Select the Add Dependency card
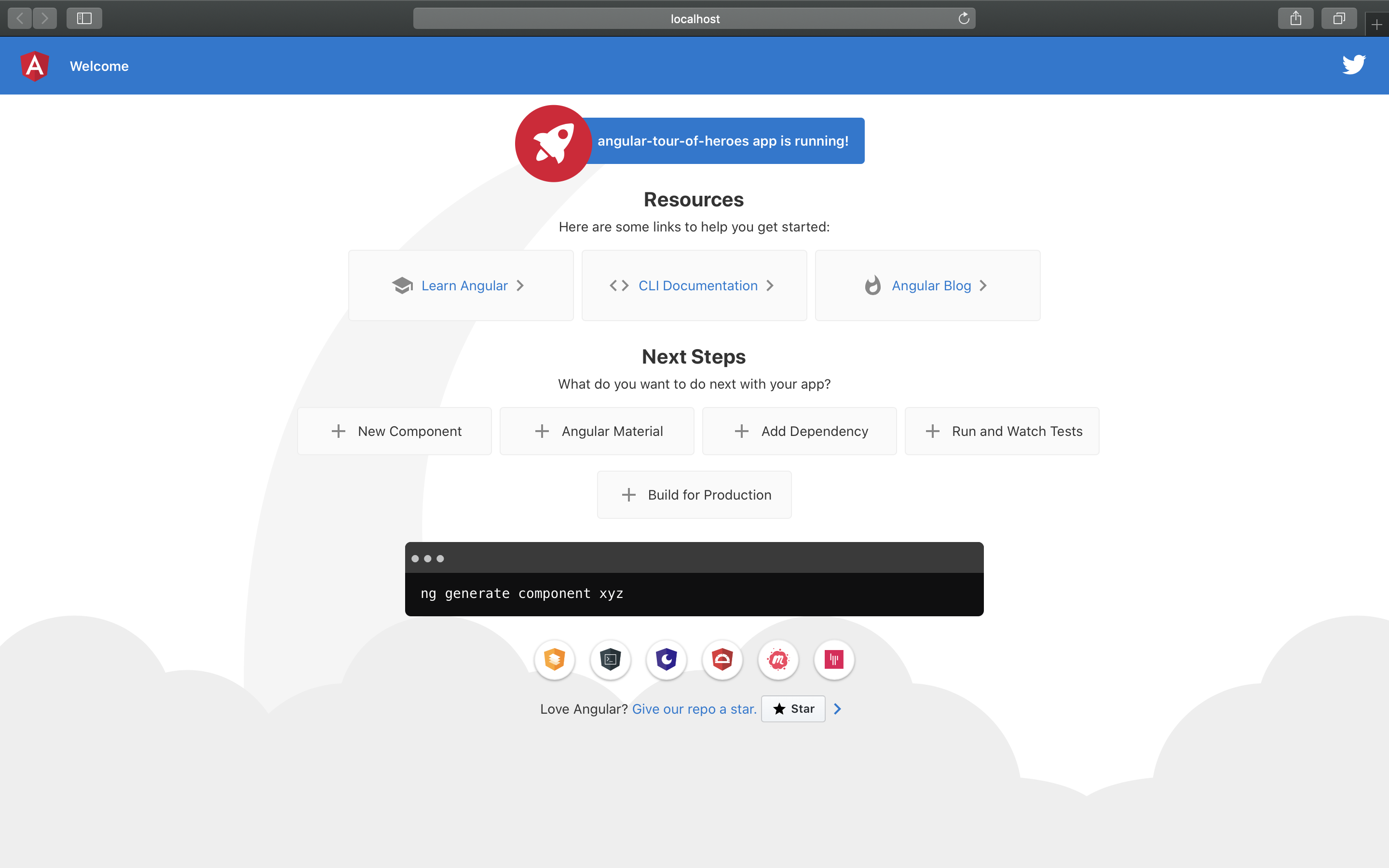Screen dimensions: 1389x868 click(800, 431)
